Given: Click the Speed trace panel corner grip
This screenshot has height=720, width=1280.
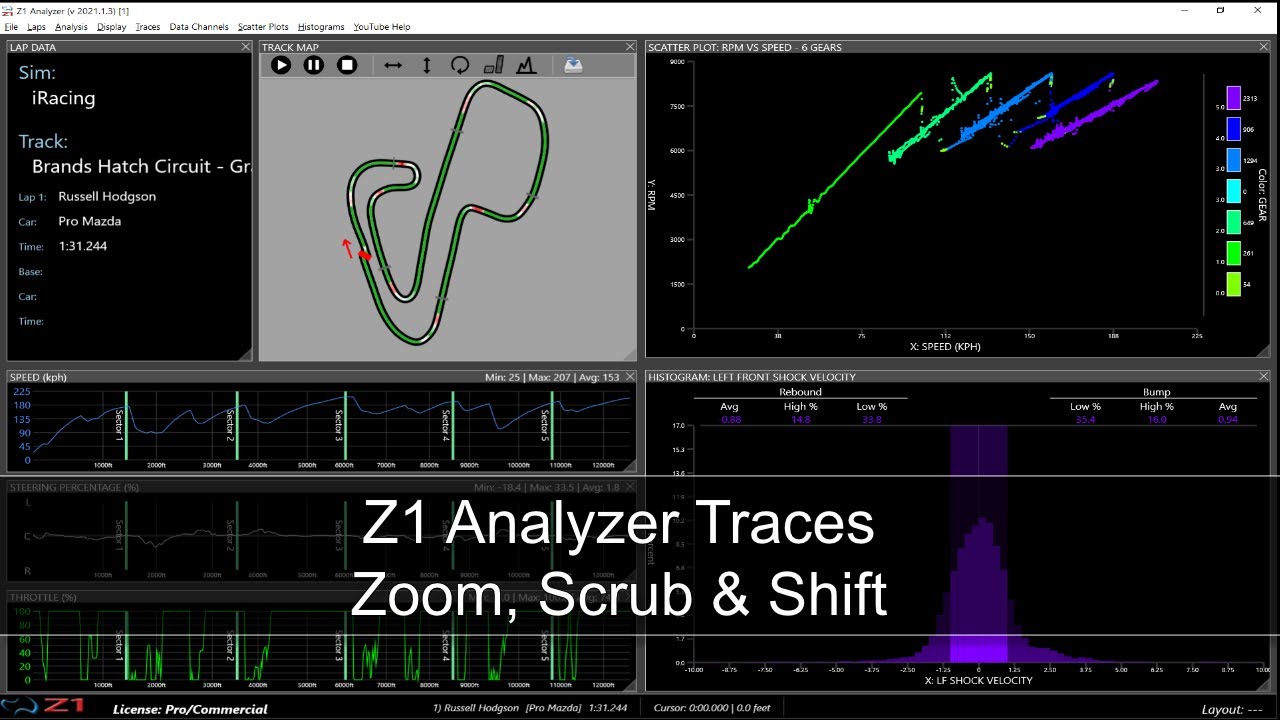Looking at the screenshot, I should pyautogui.click(x=630, y=465).
